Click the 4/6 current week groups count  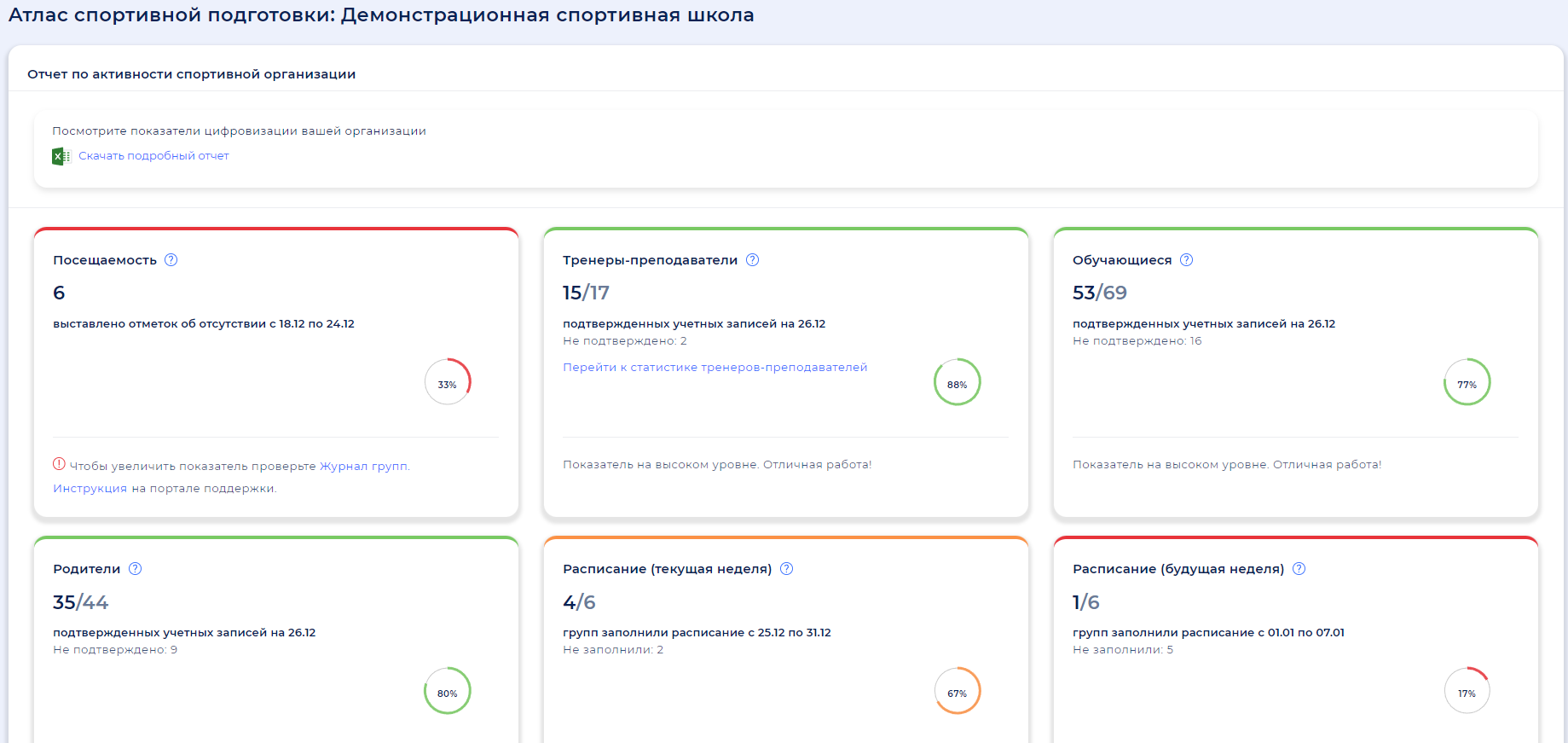click(579, 602)
